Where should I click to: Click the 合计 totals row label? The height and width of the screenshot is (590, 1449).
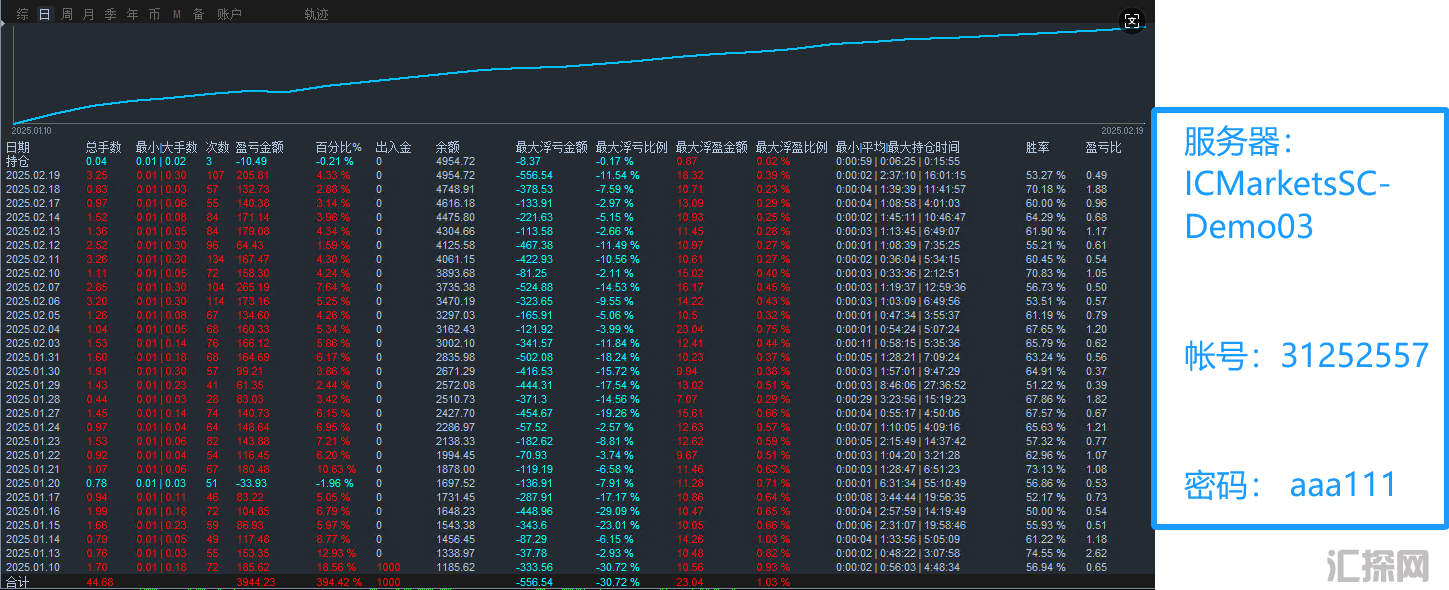(18, 582)
